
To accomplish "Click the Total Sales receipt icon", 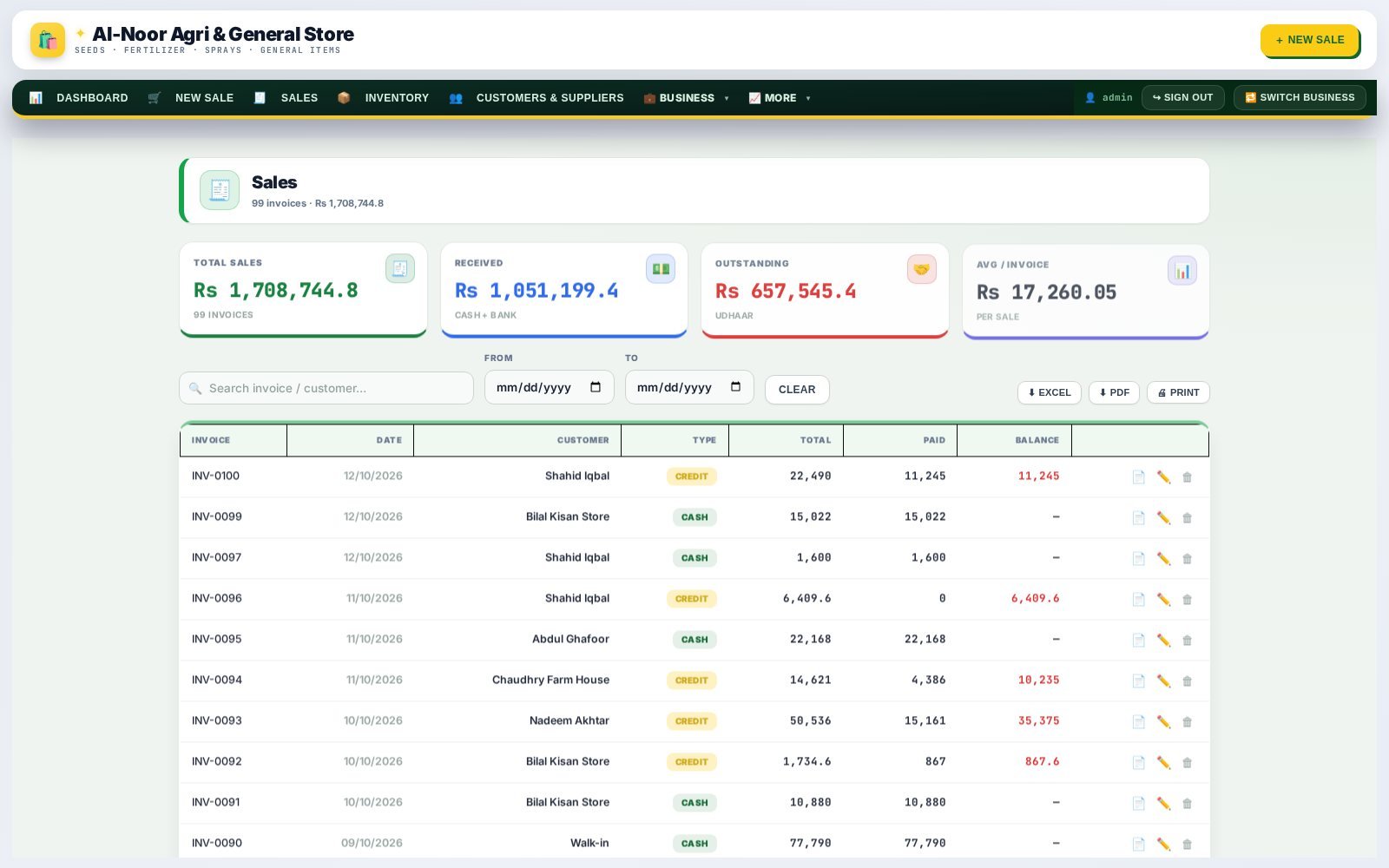I will [400, 268].
